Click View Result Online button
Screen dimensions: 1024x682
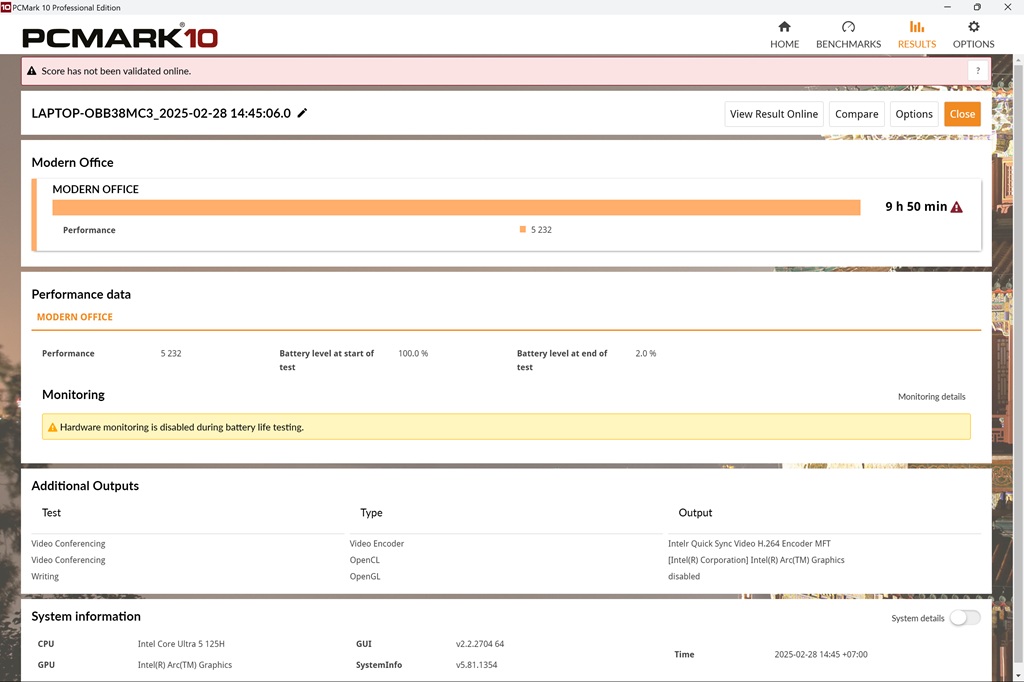[773, 114]
